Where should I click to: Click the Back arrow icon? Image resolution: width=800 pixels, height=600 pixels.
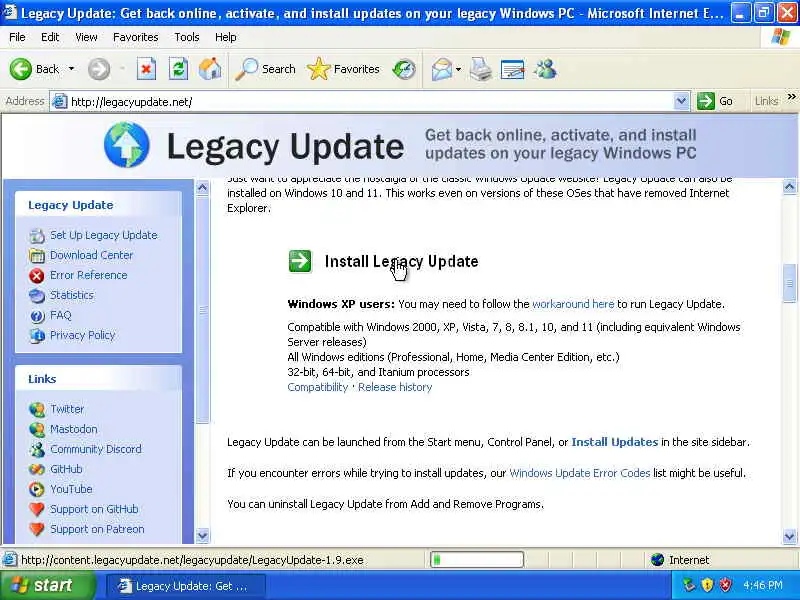(20, 69)
